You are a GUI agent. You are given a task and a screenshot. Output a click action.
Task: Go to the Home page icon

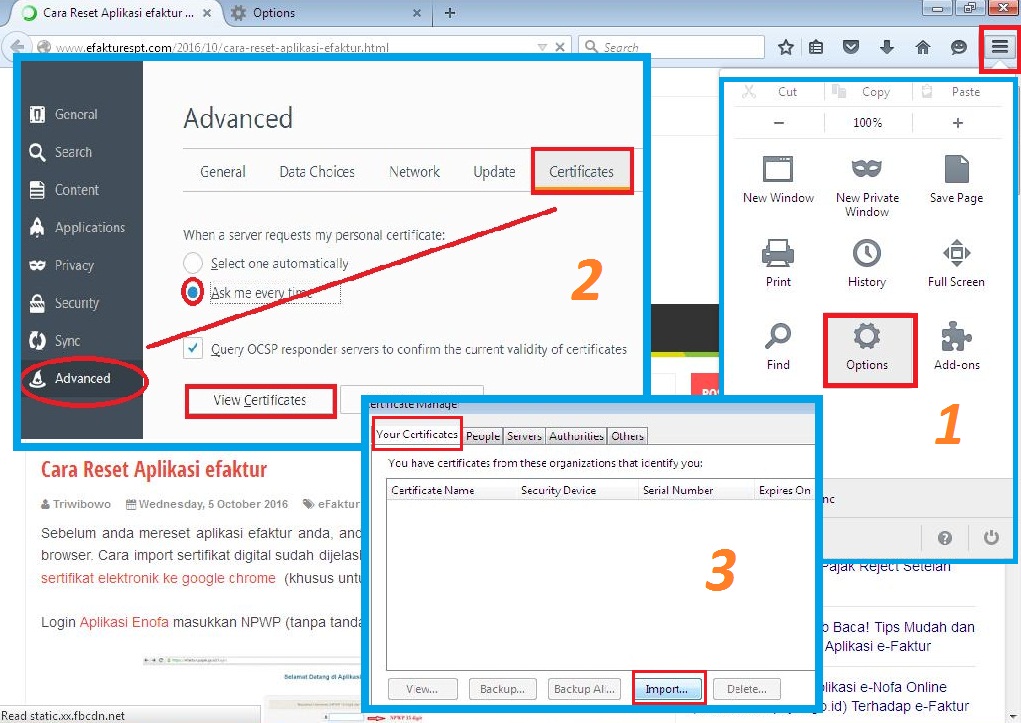point(923,47)
